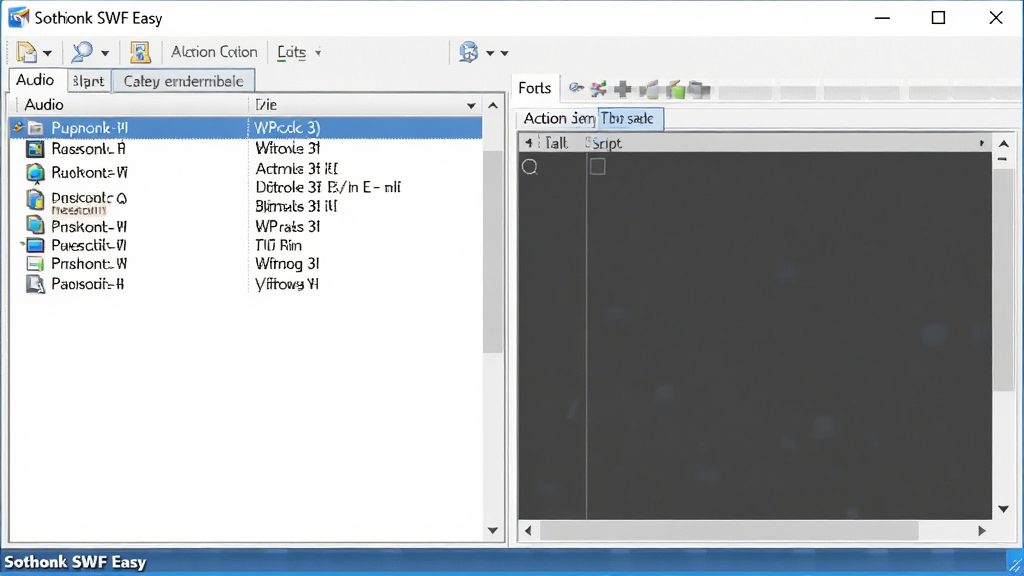Open the Catey endermibele tab
This screenshot has width=1024, height=576.
coord(183,82)
